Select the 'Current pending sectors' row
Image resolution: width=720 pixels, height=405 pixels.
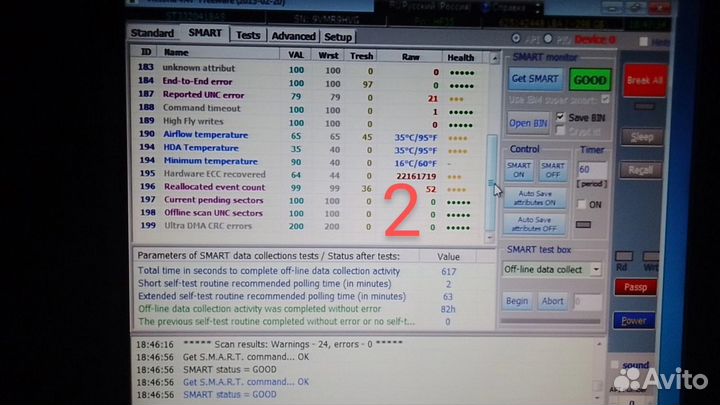[x=307, y=201]
